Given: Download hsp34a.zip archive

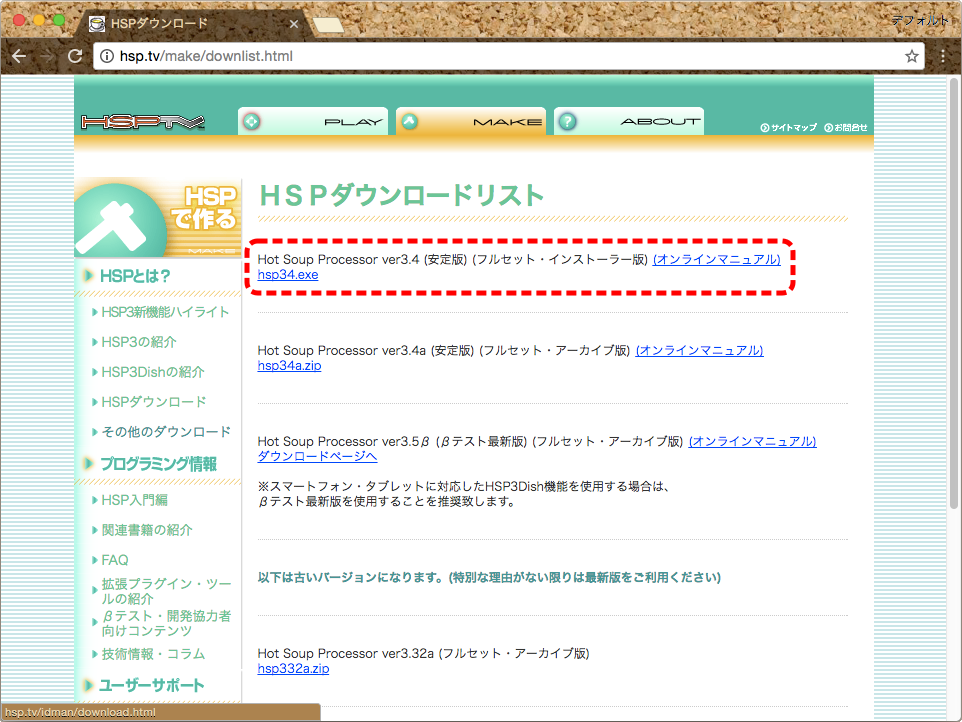Looking at the screenshot, I should (x=290, y=366).
